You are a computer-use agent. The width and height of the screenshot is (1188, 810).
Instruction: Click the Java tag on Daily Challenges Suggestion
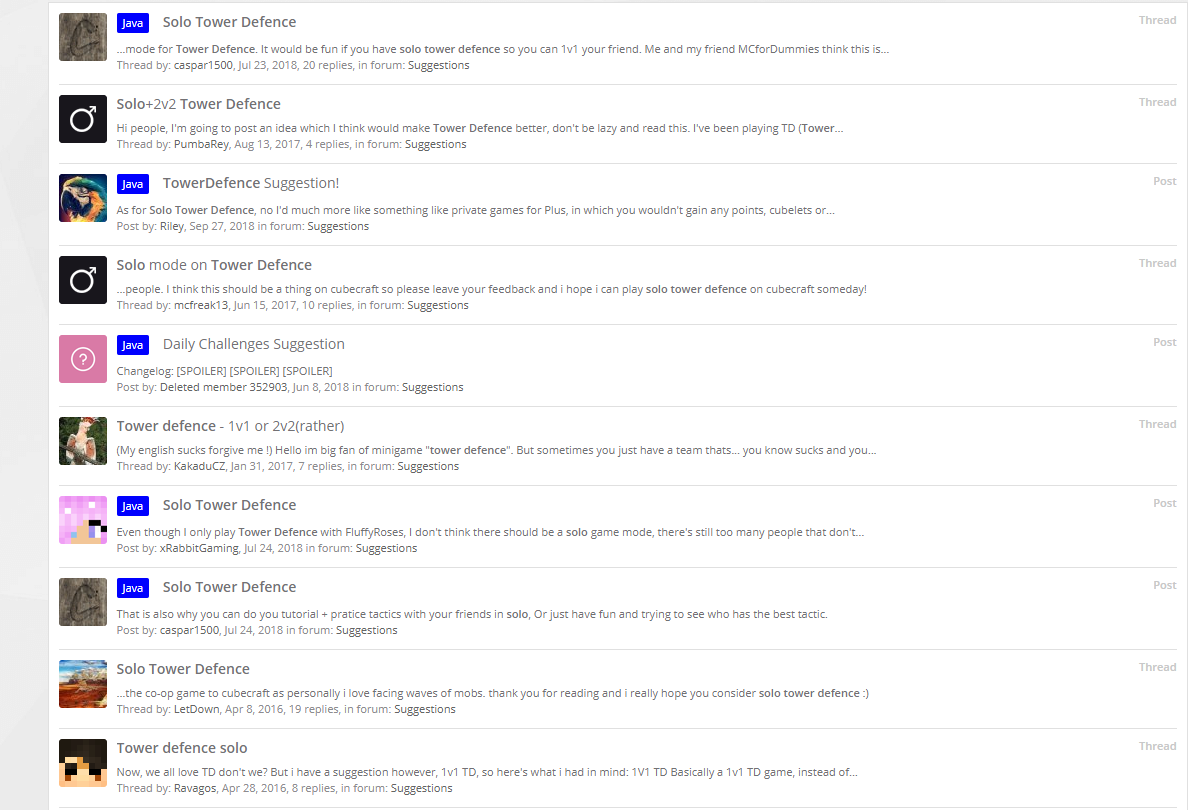point(133,345)
